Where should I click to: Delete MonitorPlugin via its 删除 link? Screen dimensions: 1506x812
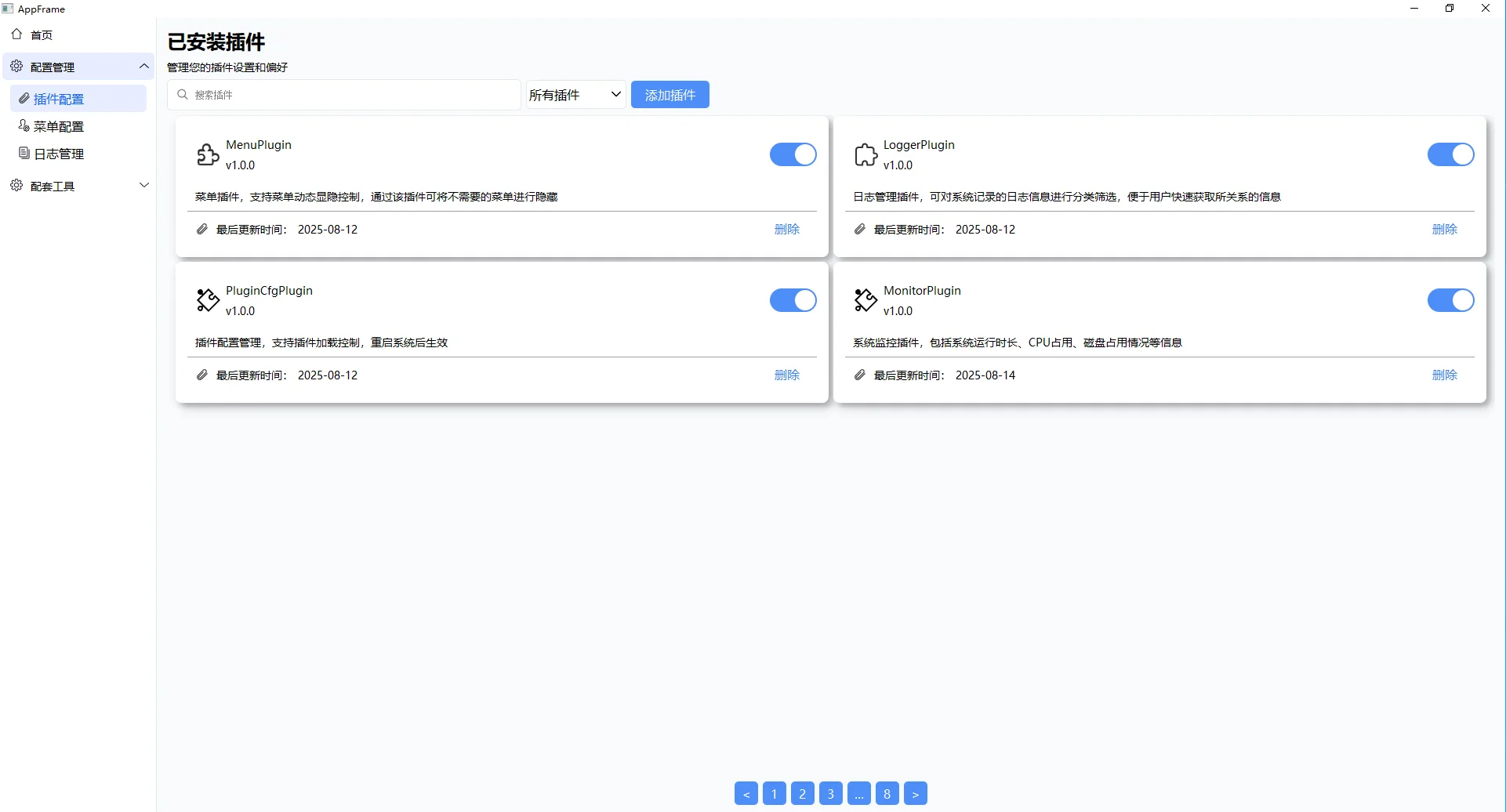pos(1445,375)
